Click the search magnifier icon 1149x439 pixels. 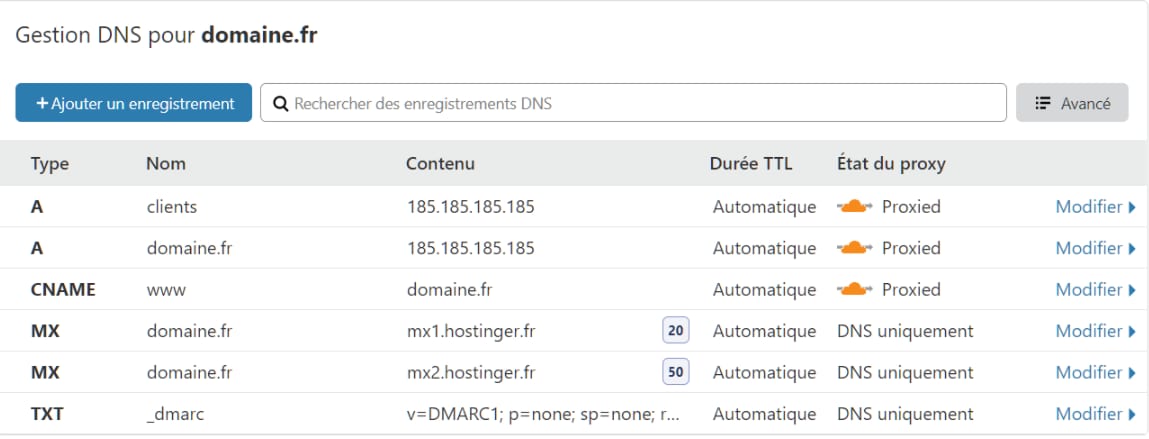280,103
